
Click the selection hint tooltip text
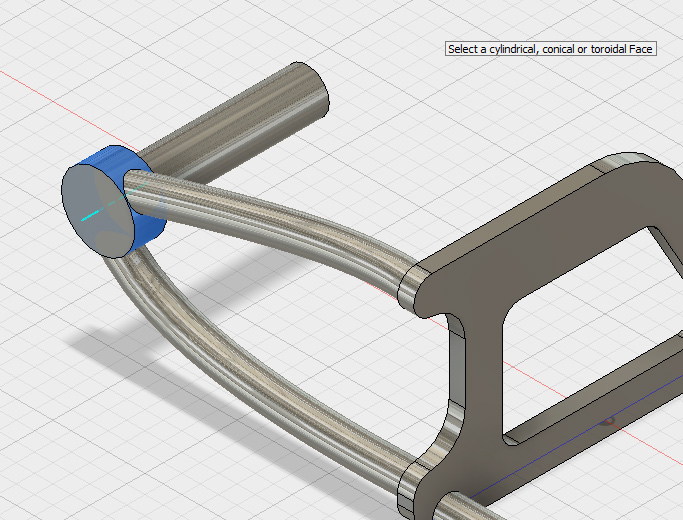pos(550,49)
